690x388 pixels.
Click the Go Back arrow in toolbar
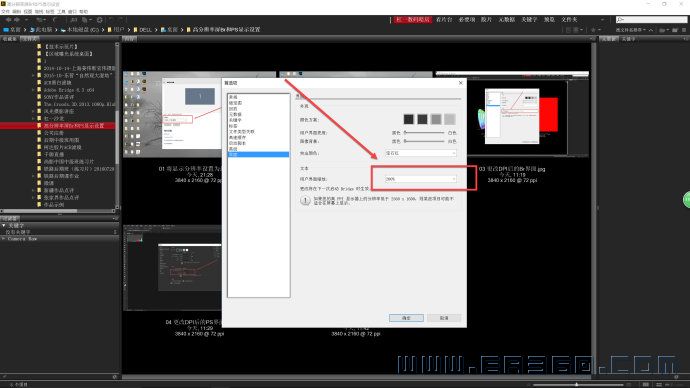pos(8,20)
